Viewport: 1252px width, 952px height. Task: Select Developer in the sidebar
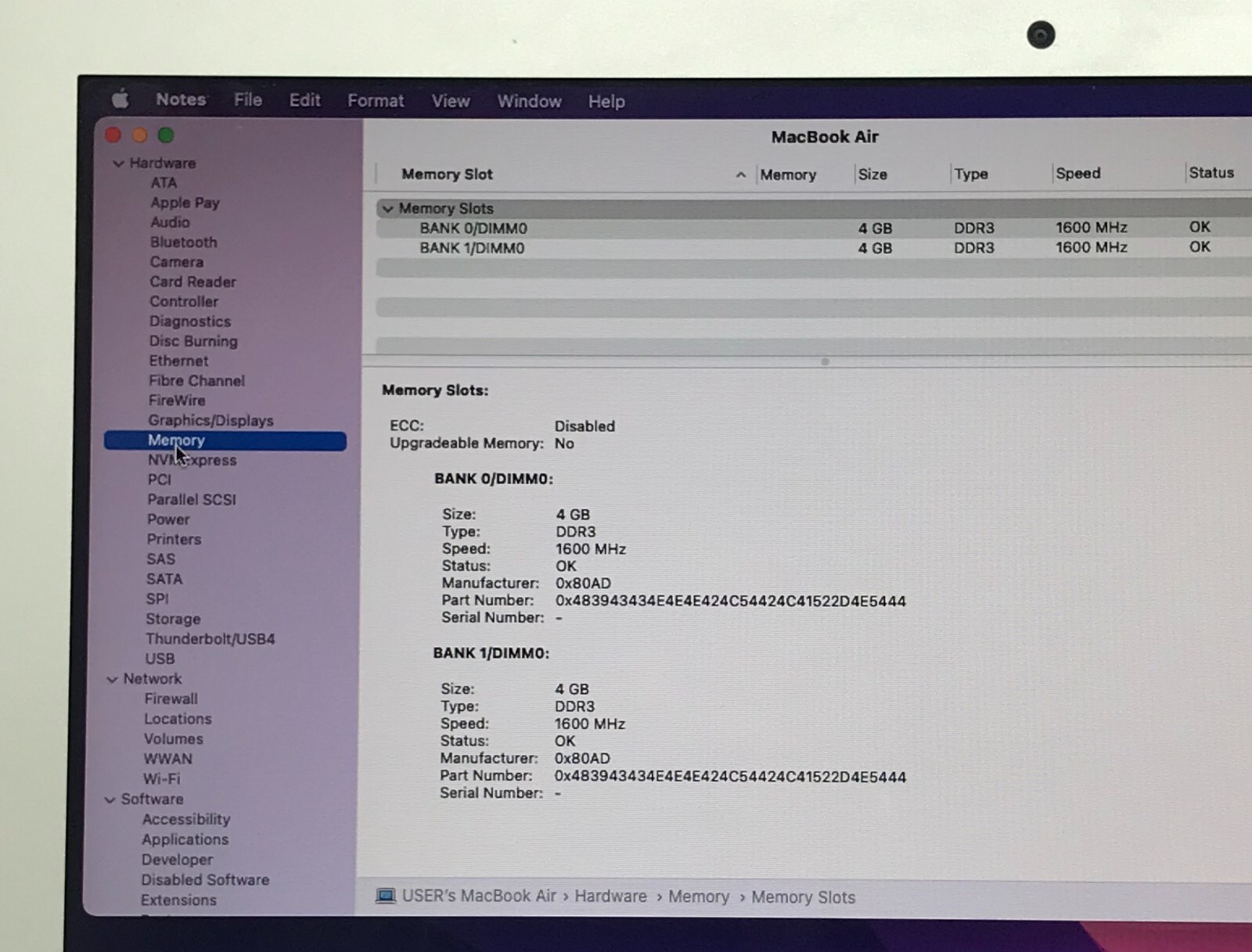point(177,860)
